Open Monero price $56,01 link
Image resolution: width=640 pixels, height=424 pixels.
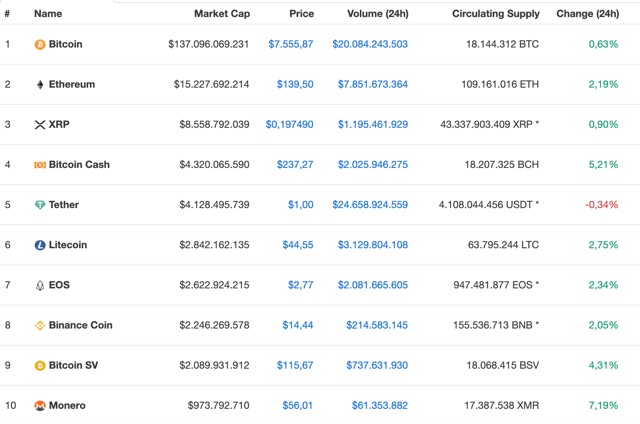coord(298,406)
